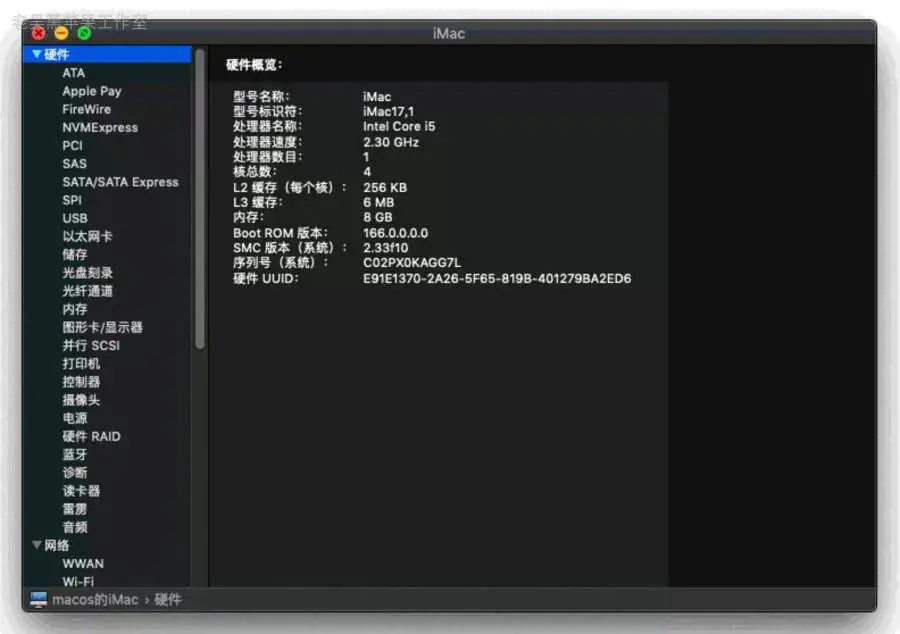Select SAS in the sidebar
The height and width of the screenshot is (634, 900).
coord(75,164)
